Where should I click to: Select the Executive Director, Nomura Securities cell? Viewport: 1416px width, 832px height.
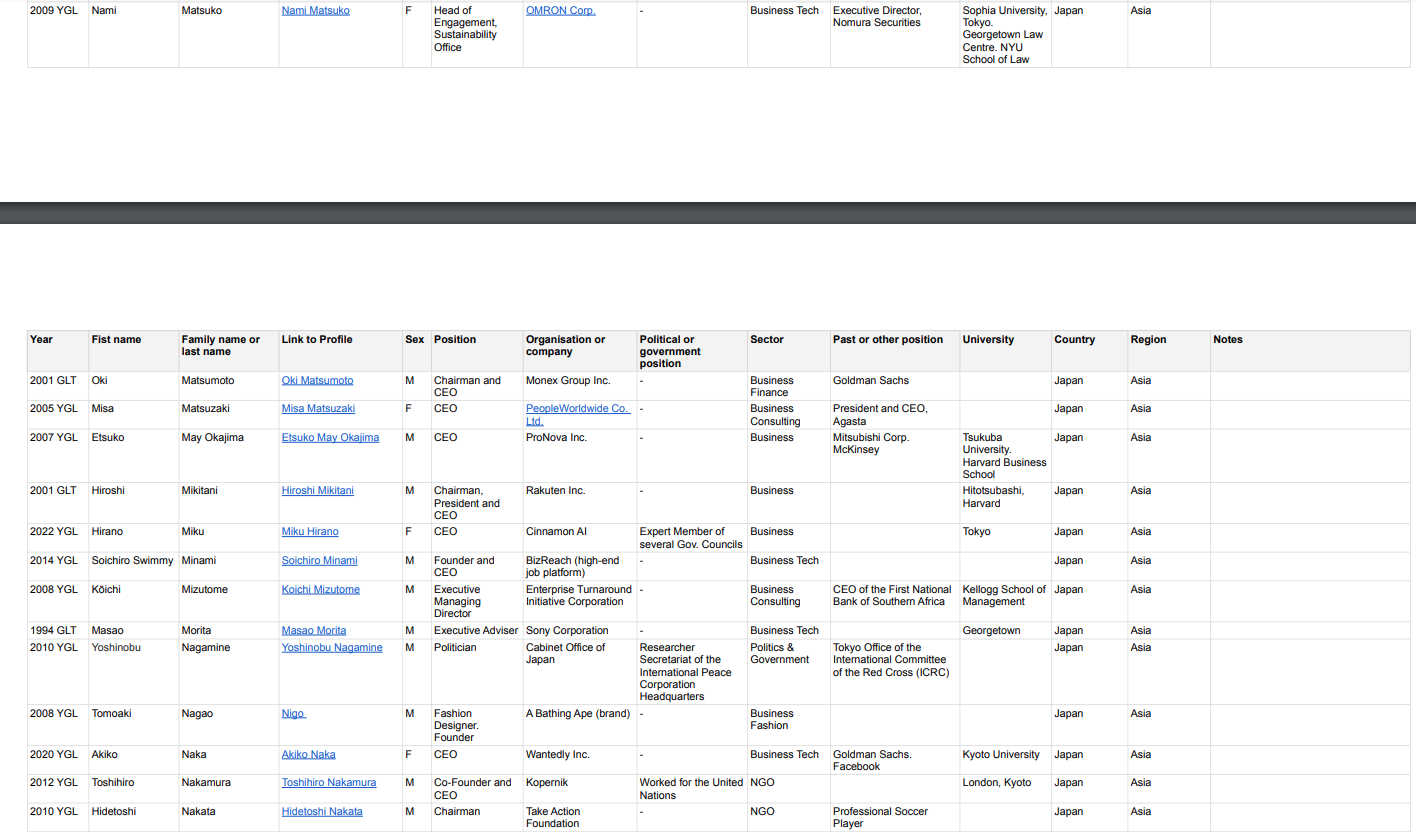coord(895,35)
